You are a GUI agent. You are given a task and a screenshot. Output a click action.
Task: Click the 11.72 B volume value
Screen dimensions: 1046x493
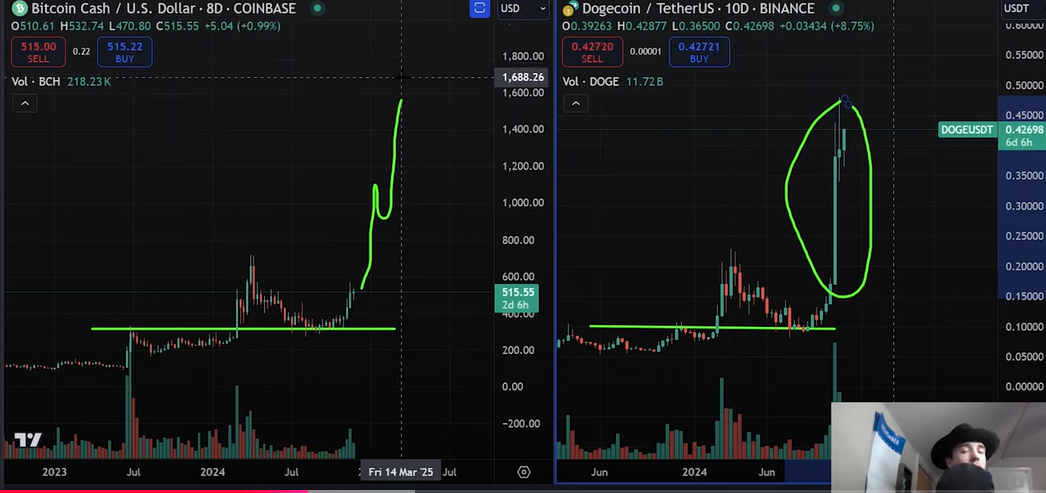(644, 81)
